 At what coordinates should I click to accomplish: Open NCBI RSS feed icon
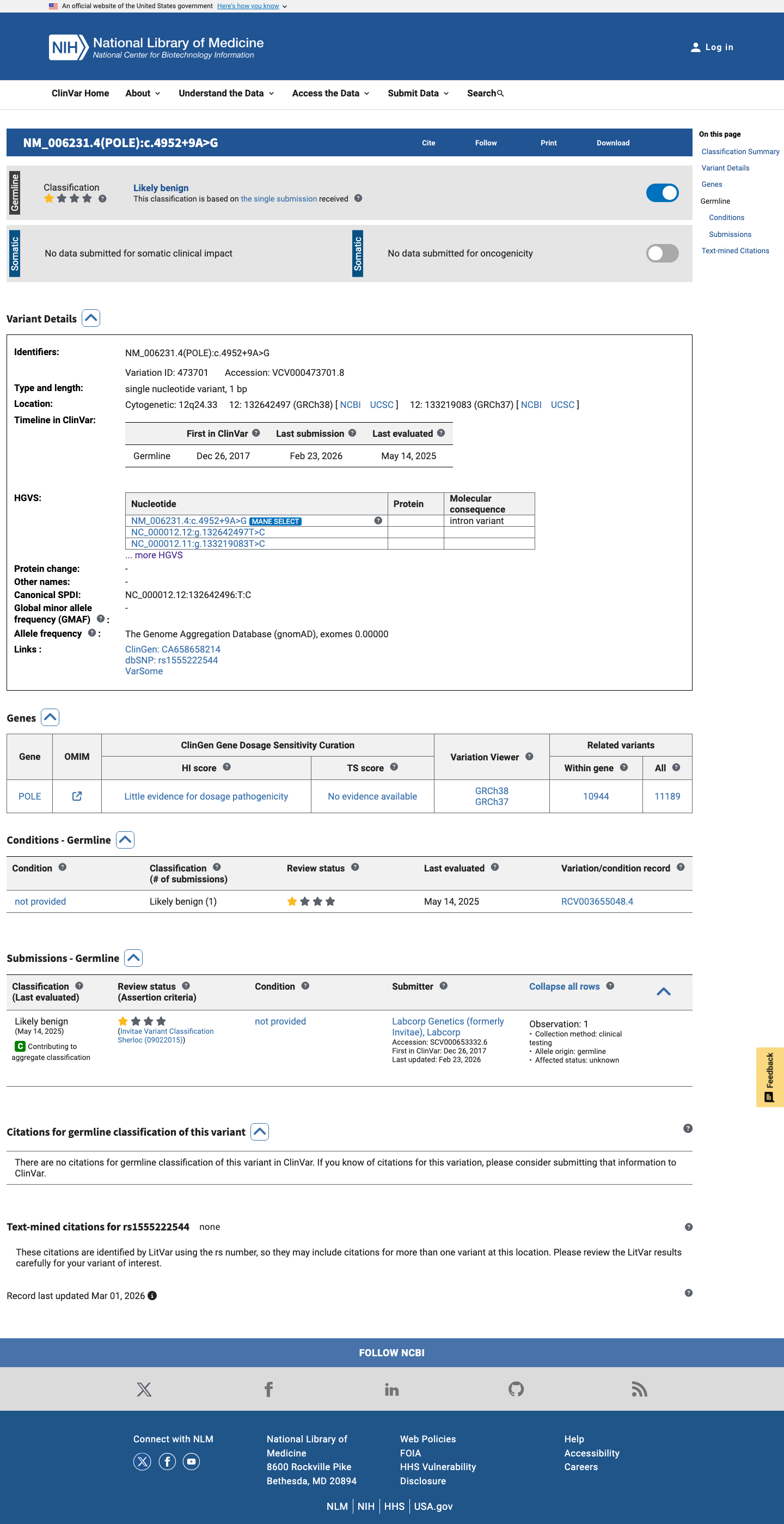640,1389
